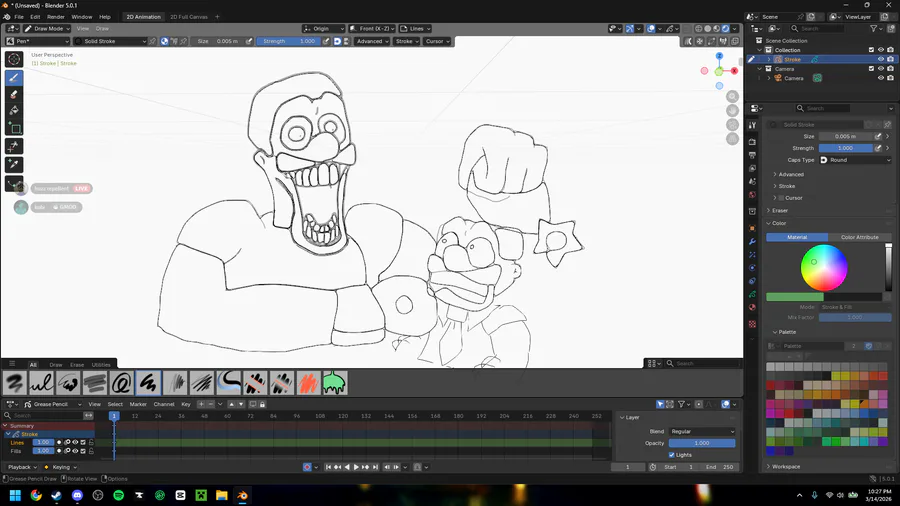Viewport: 900px width, 506px height.
Task: Expand the Advanced brush settings section
Action: click(x=791, y=174)
